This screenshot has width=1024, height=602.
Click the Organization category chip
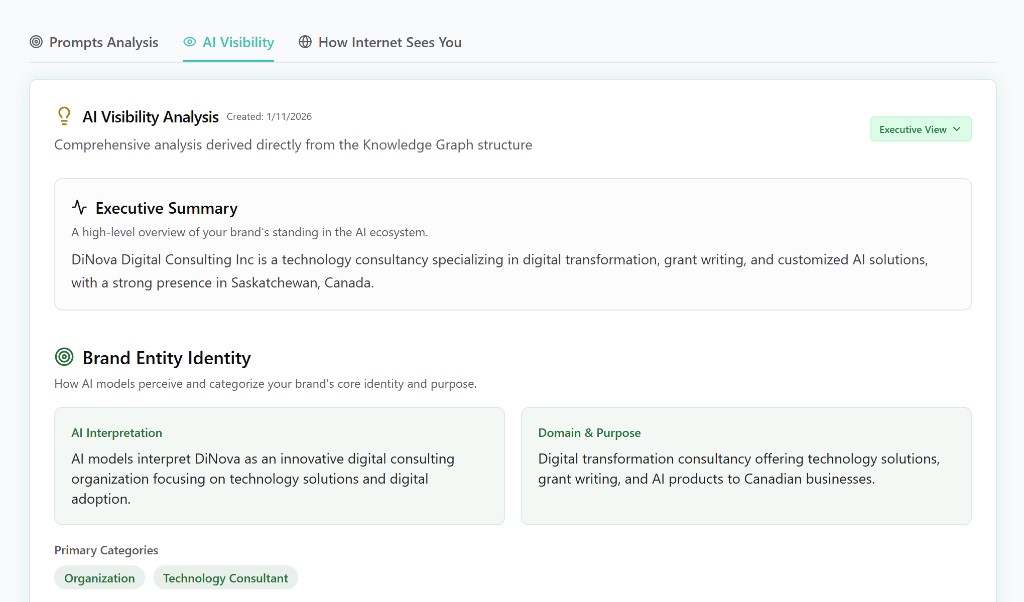100,578
